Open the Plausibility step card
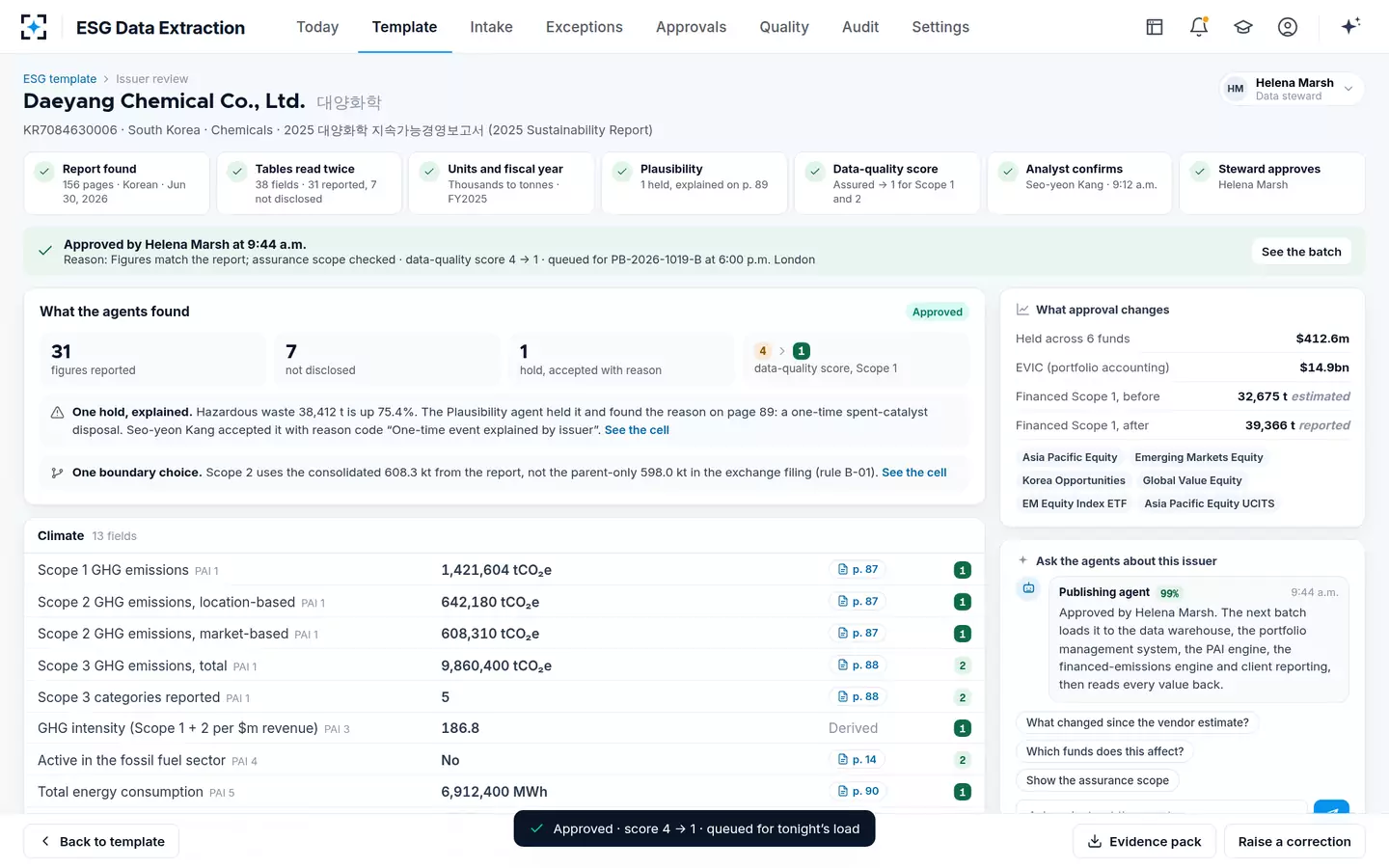 (694, 183)
